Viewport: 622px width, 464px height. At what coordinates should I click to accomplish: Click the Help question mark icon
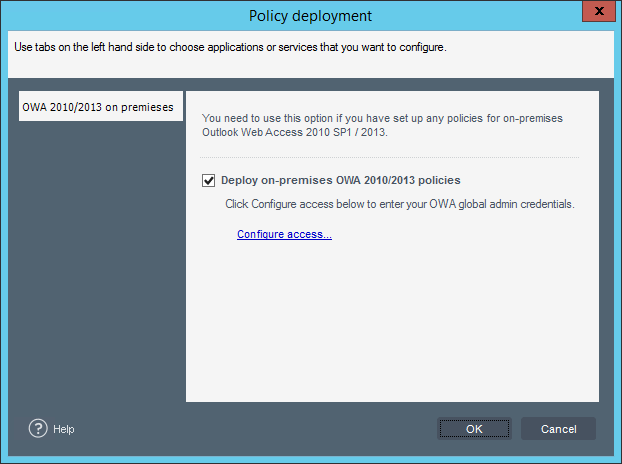pos(38,428)
